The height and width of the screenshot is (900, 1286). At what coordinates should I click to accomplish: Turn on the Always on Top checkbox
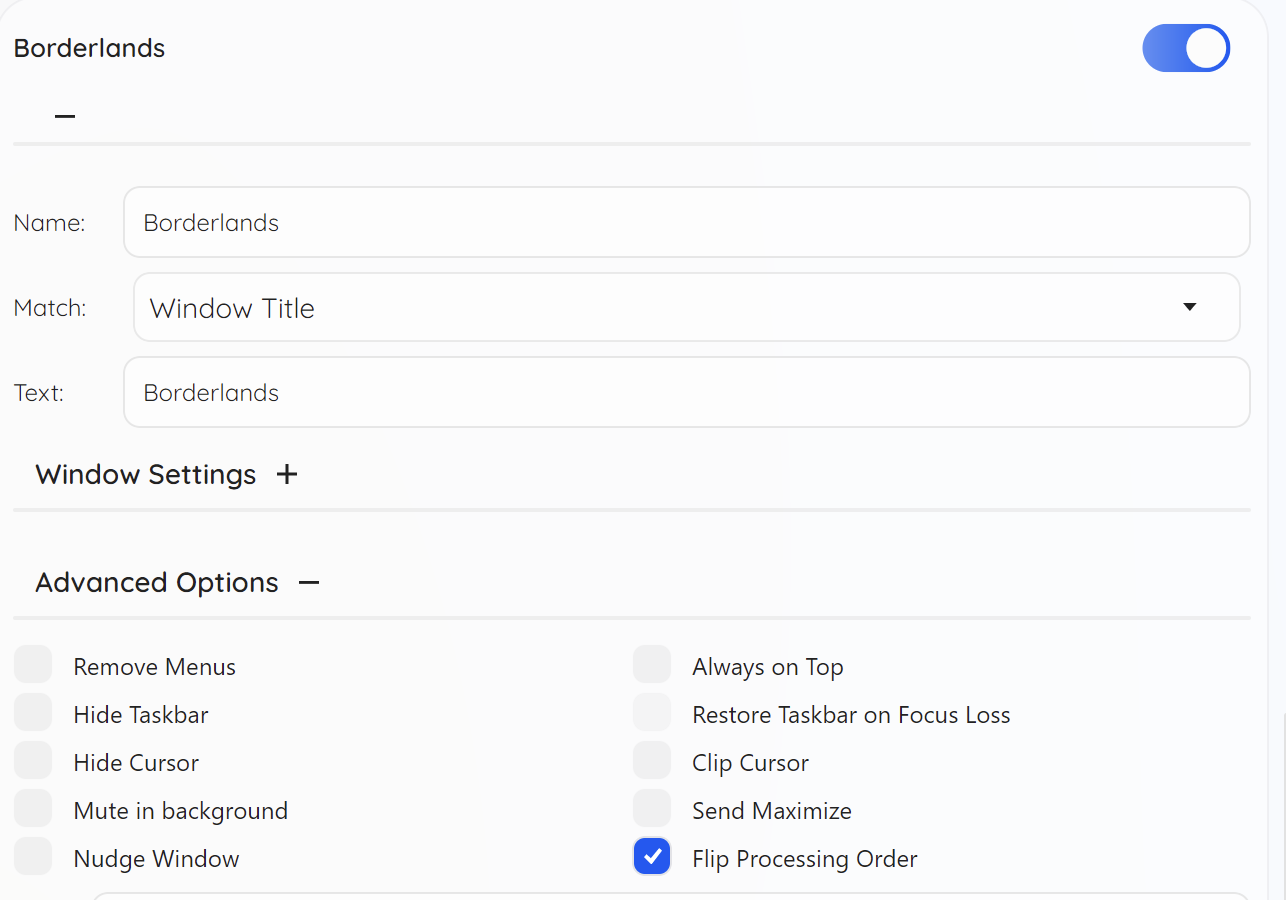click(652, 665)
